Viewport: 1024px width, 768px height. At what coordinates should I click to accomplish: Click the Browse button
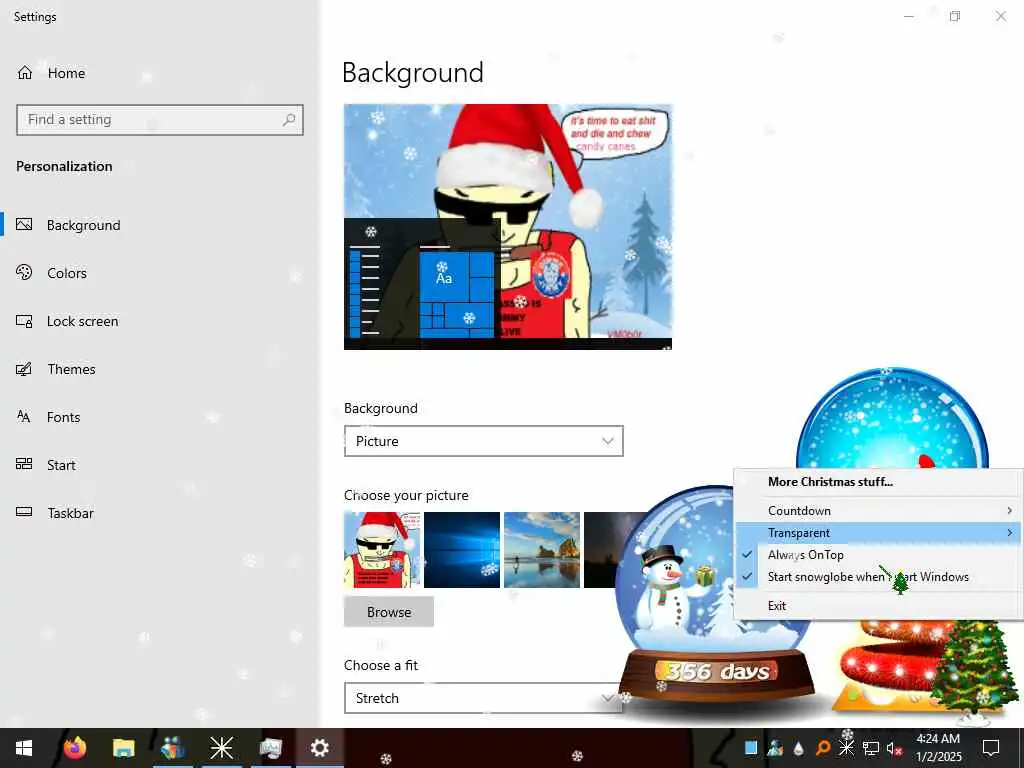[389, 612]
